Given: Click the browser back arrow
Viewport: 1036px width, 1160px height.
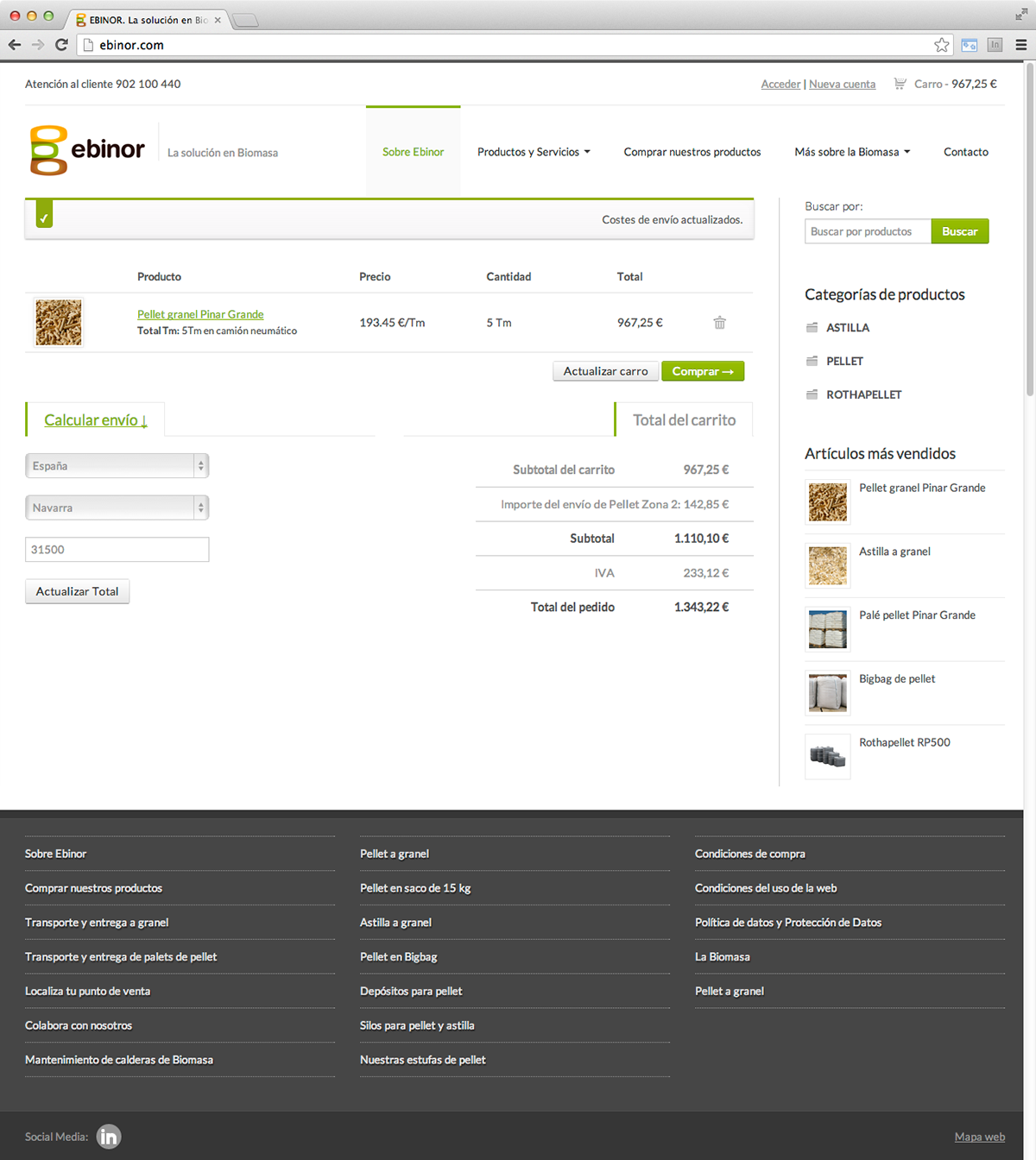Looking at the screenshot, I should click(x=15, y=45).
